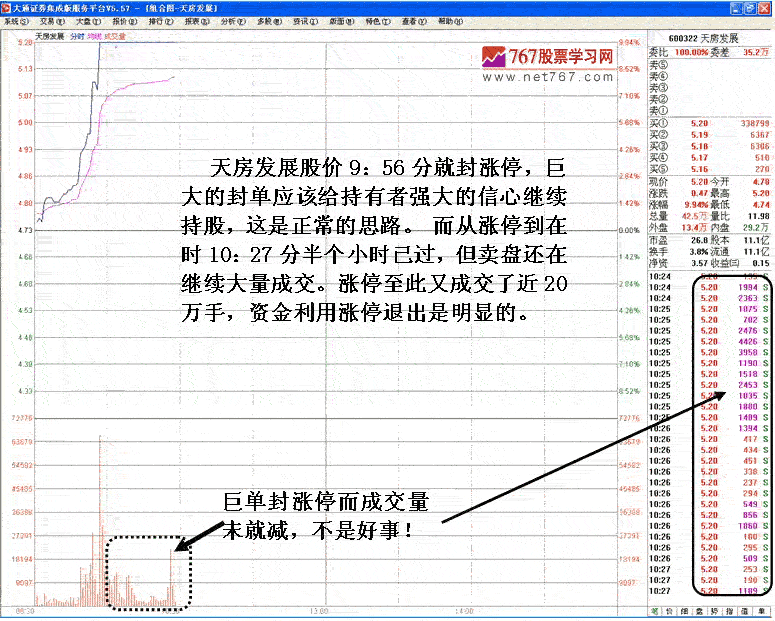Minimize the trading platform window

click(x=738, y=7)
